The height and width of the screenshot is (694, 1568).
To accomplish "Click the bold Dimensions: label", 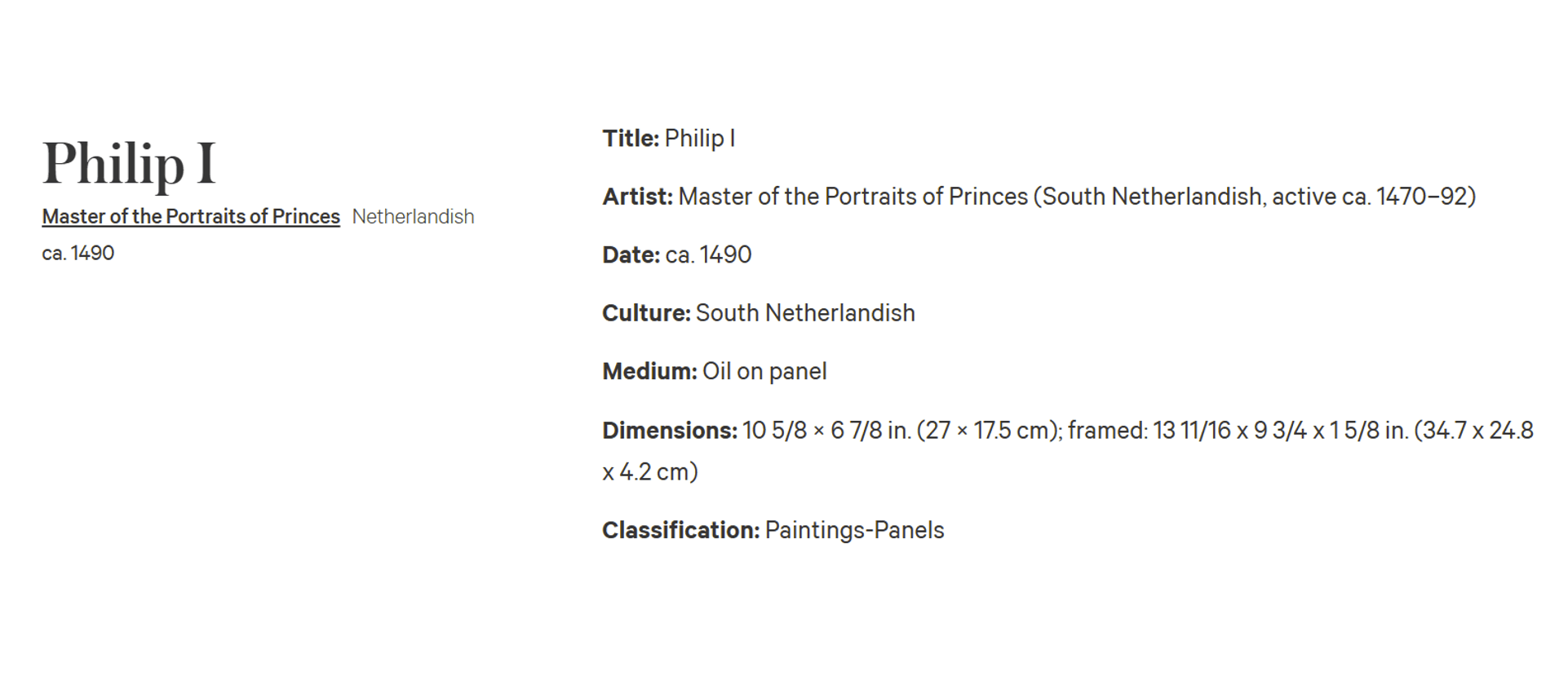I will 670,430.
